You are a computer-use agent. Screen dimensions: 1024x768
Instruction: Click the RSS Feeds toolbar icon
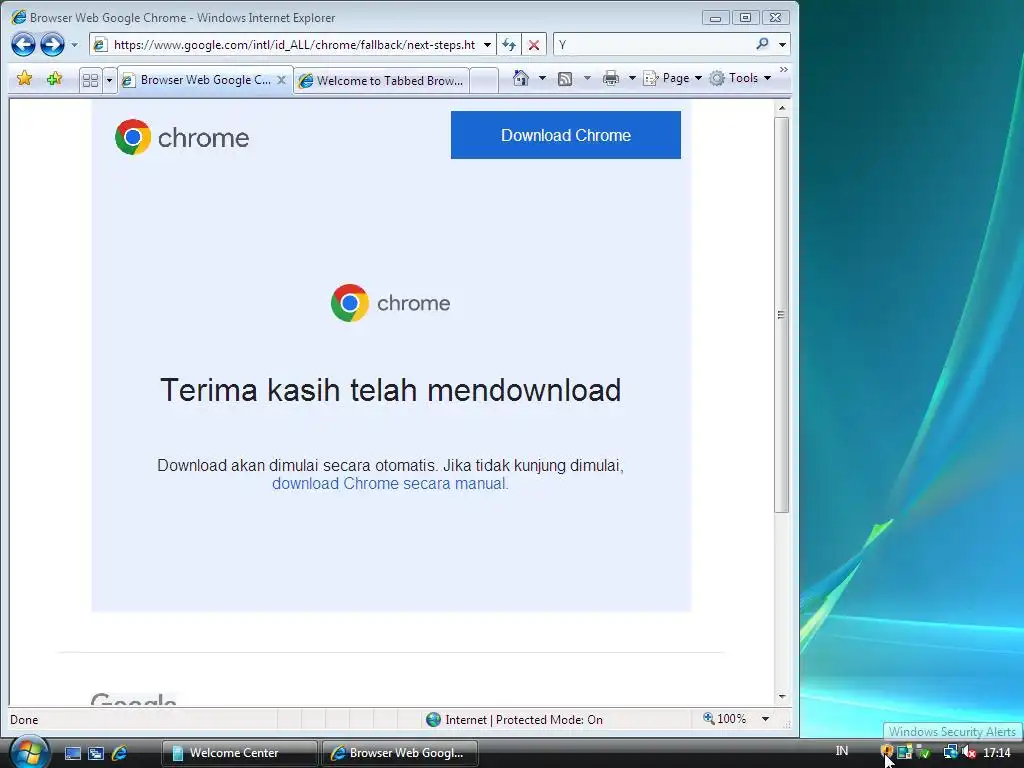566,79
